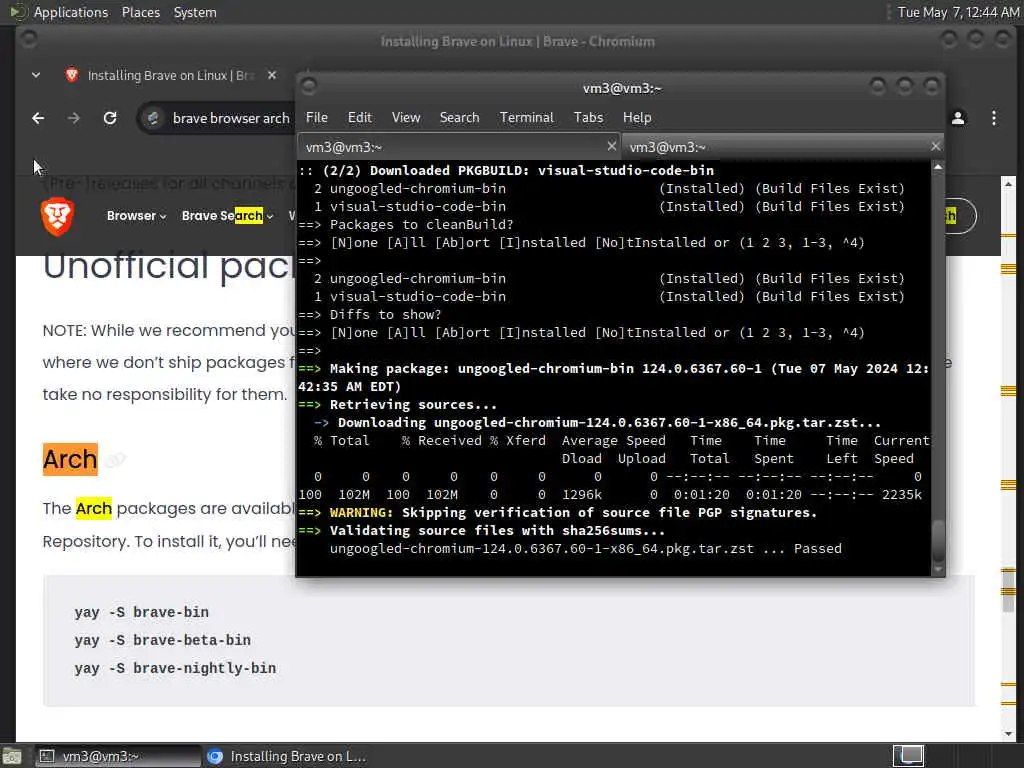Click the show desktop icon in bottom panel
Image resolution: width=1024 pixels, height=768 pixels.
[11, 757]
